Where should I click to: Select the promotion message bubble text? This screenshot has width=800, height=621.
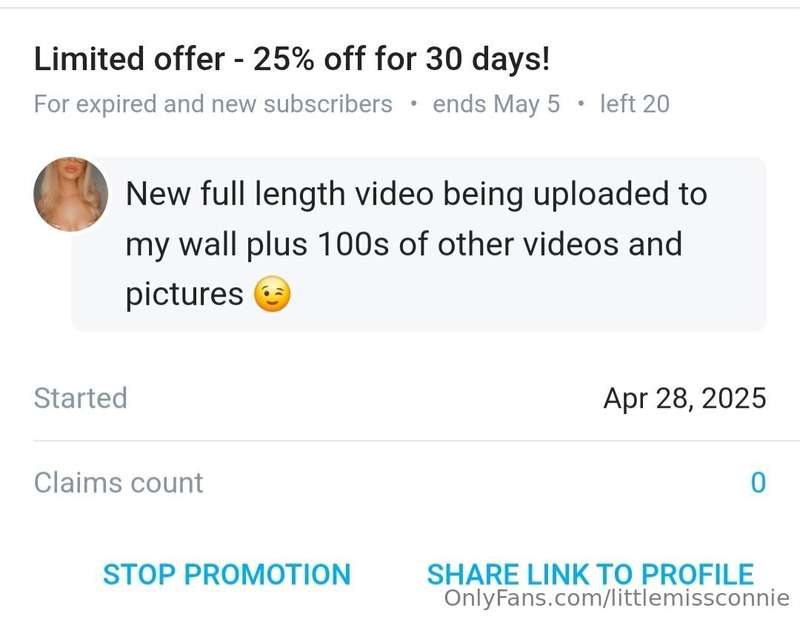(x=416, y=244)
